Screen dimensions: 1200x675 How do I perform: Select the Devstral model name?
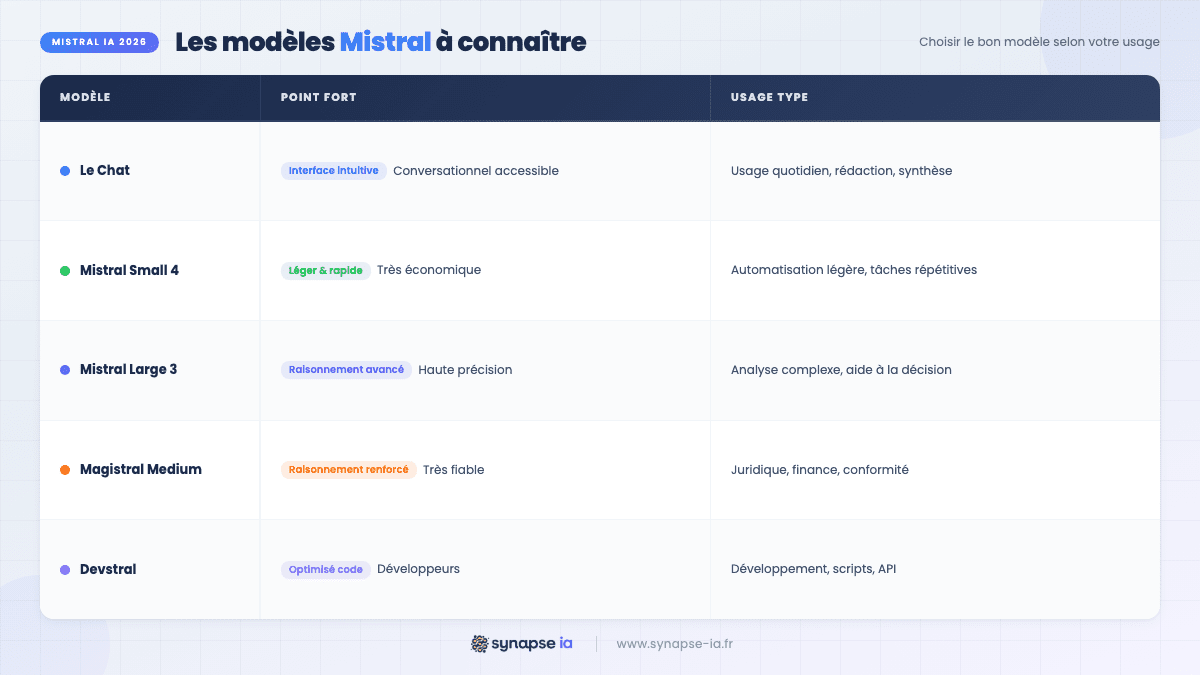click(x=108, y=570)
